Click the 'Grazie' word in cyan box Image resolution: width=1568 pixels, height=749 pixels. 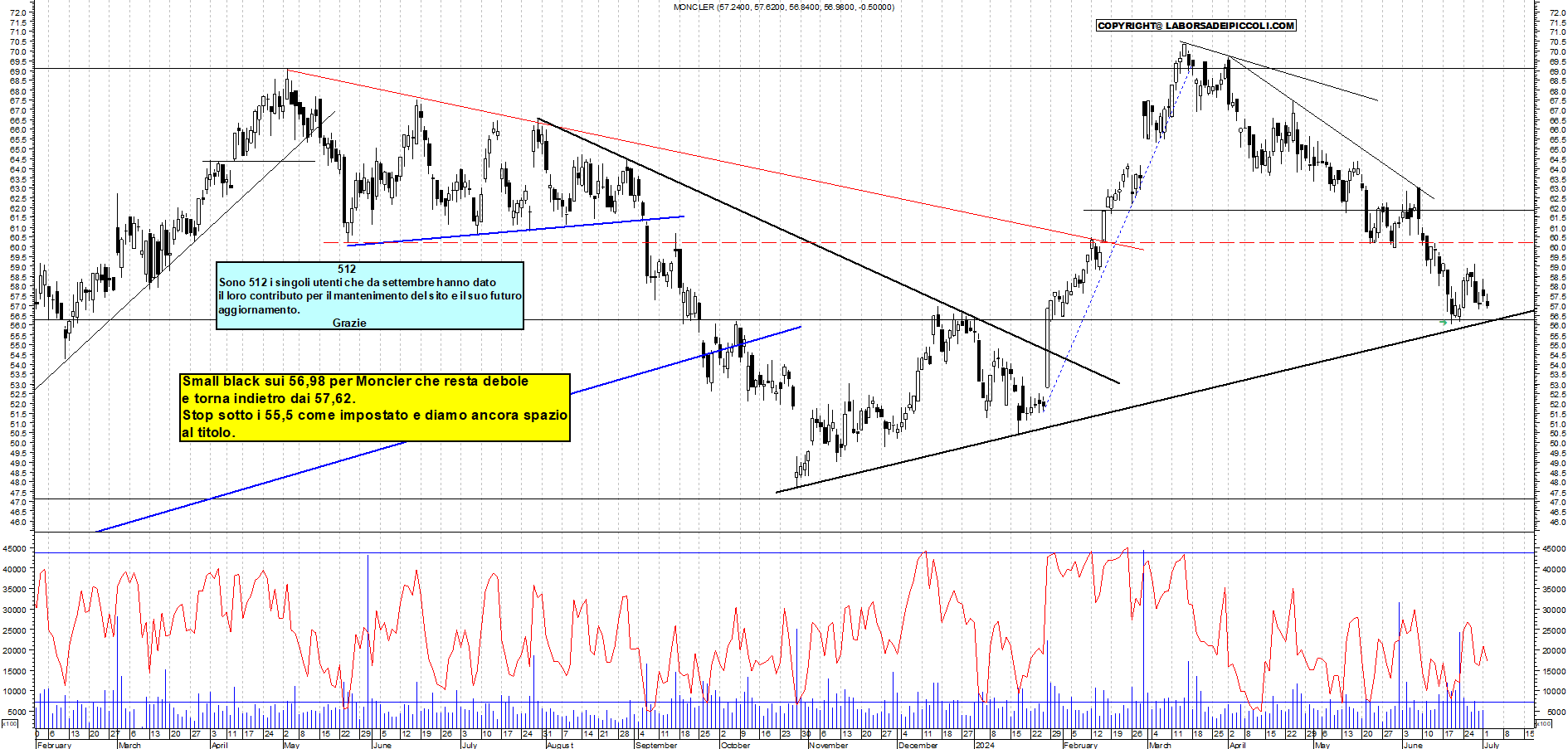tap(349, 323)
